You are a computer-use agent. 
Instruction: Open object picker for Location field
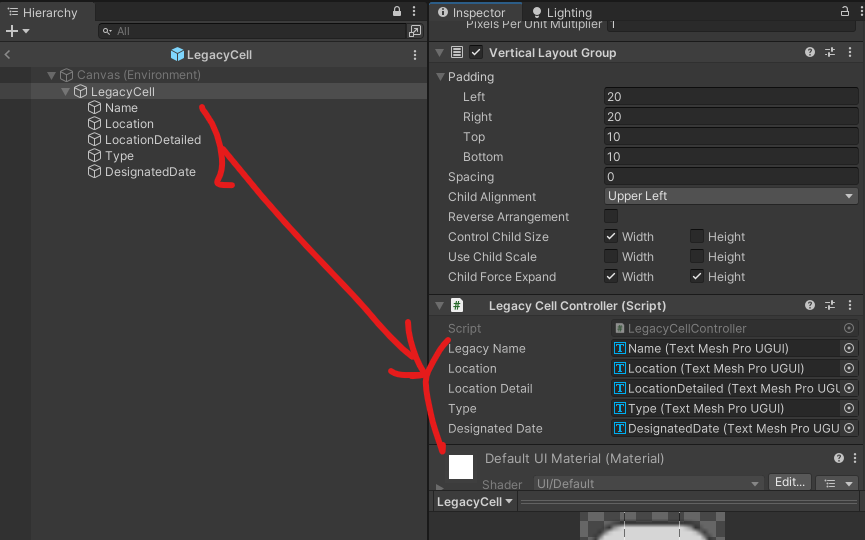tap(849, 368)
